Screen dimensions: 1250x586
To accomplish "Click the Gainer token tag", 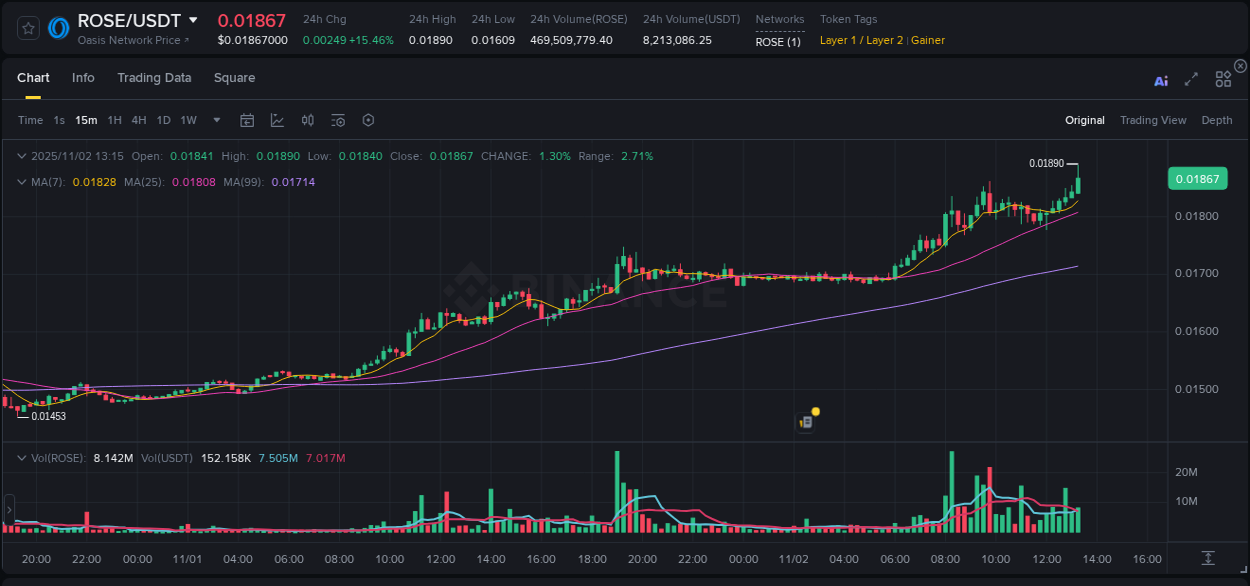I will (x=928, y=40).
